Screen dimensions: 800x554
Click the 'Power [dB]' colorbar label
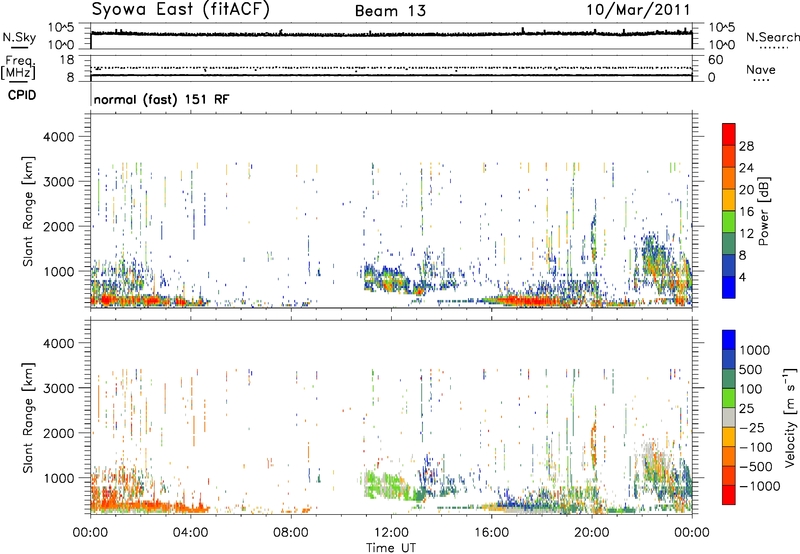(x=763, y=211)
